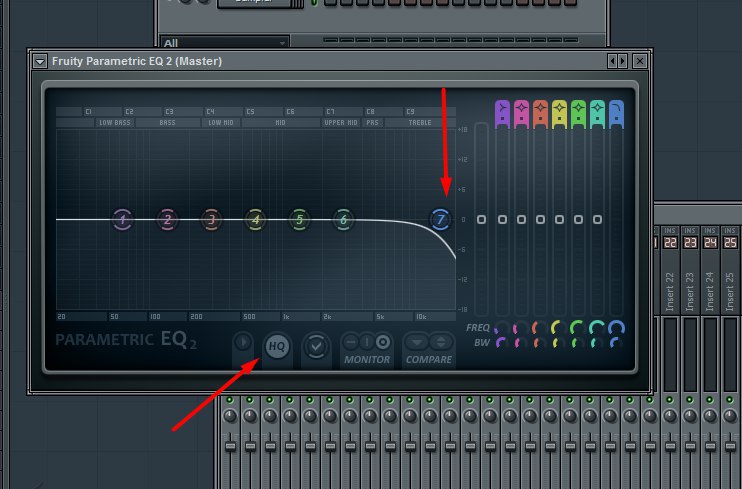The image size is (742, 489).
Task: Select band 2 token on EQ graph
Action: tap(167, 220)
